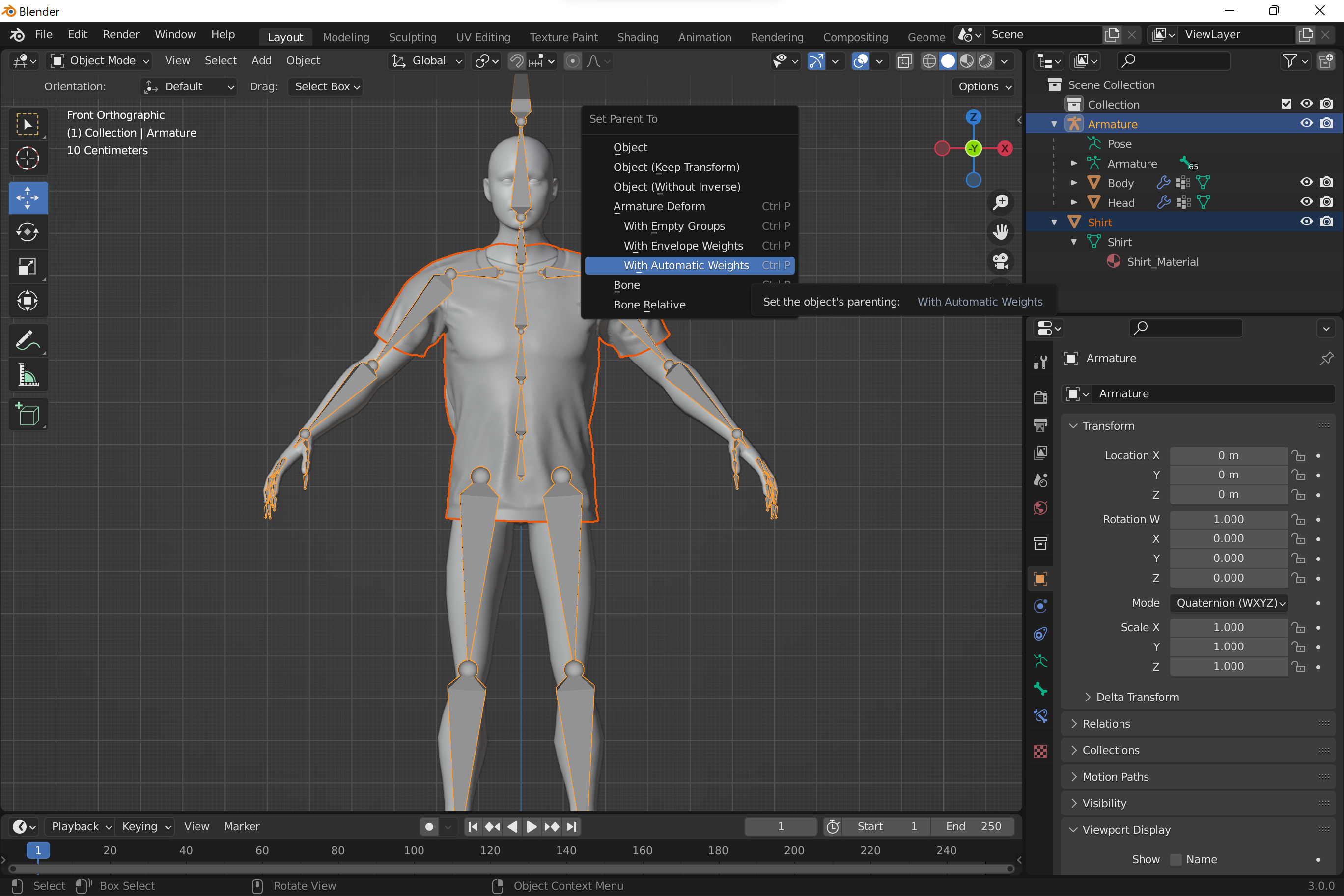Hide the Shirt object in outliner
The image size is (1344, 896).
(1306, 222)
